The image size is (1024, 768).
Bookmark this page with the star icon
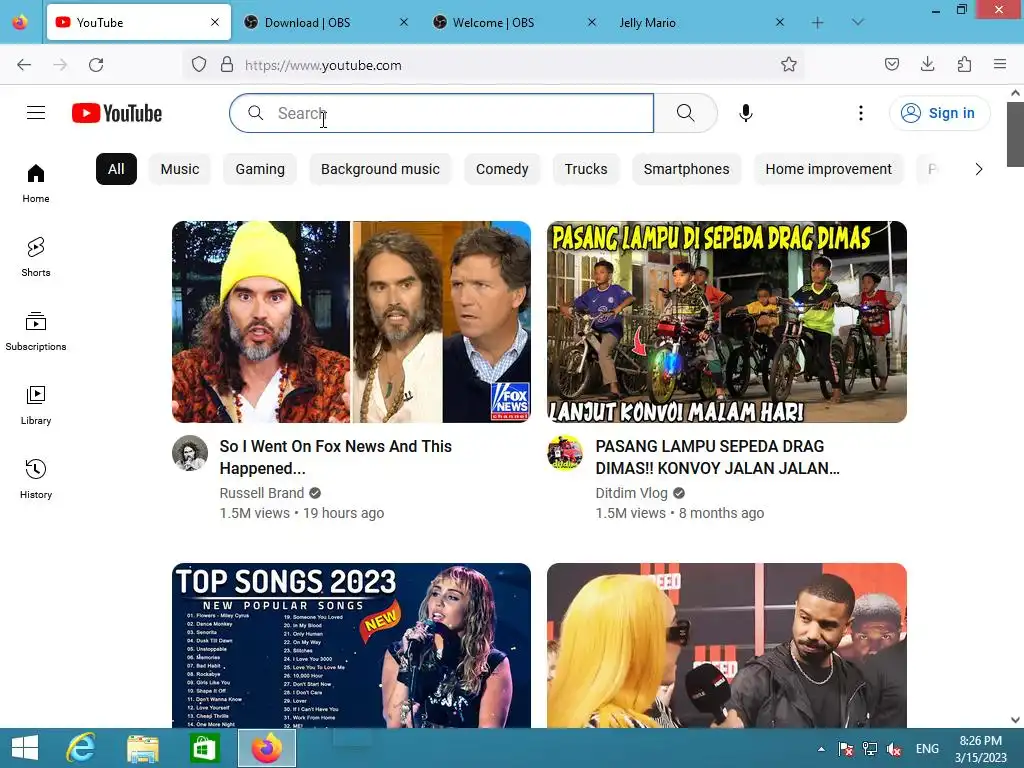pyautogui.click(x=789, y=65)
